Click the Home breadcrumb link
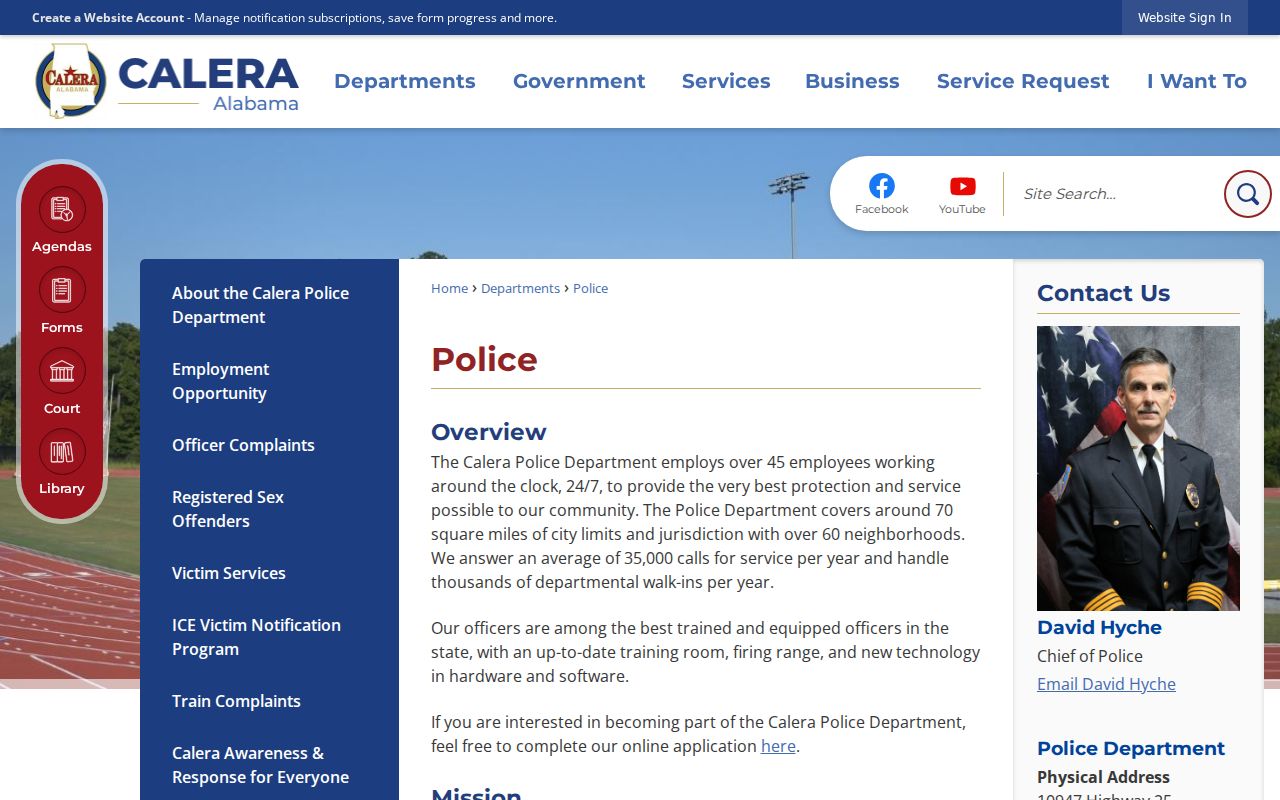 click(x=449, y=288)
